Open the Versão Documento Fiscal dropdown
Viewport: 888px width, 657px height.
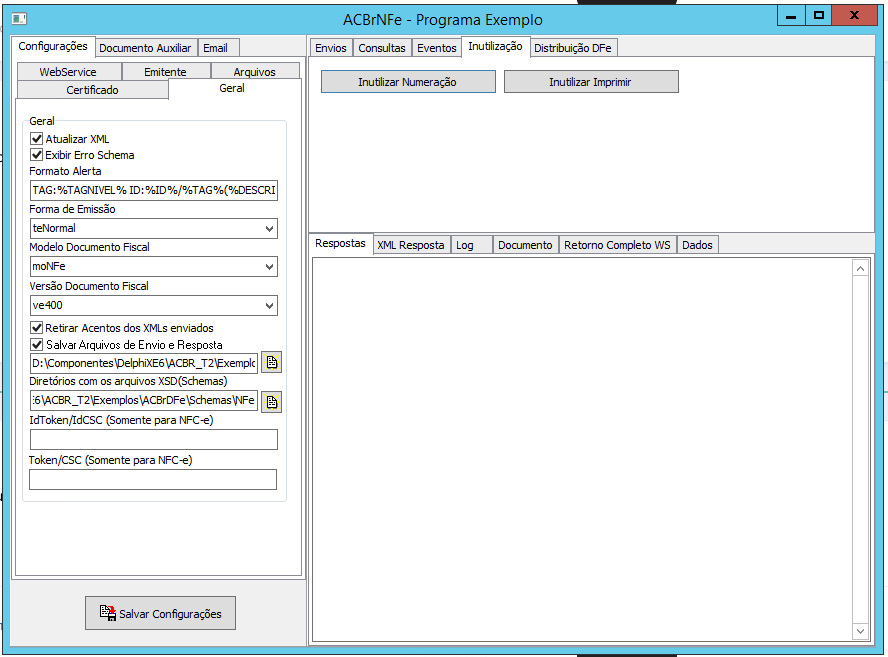point(270,306)
